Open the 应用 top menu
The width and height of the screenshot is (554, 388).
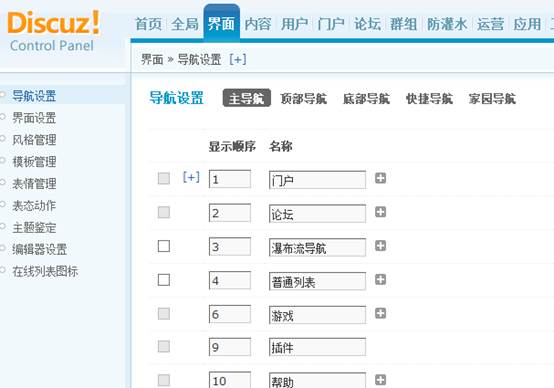pos(527,24)
